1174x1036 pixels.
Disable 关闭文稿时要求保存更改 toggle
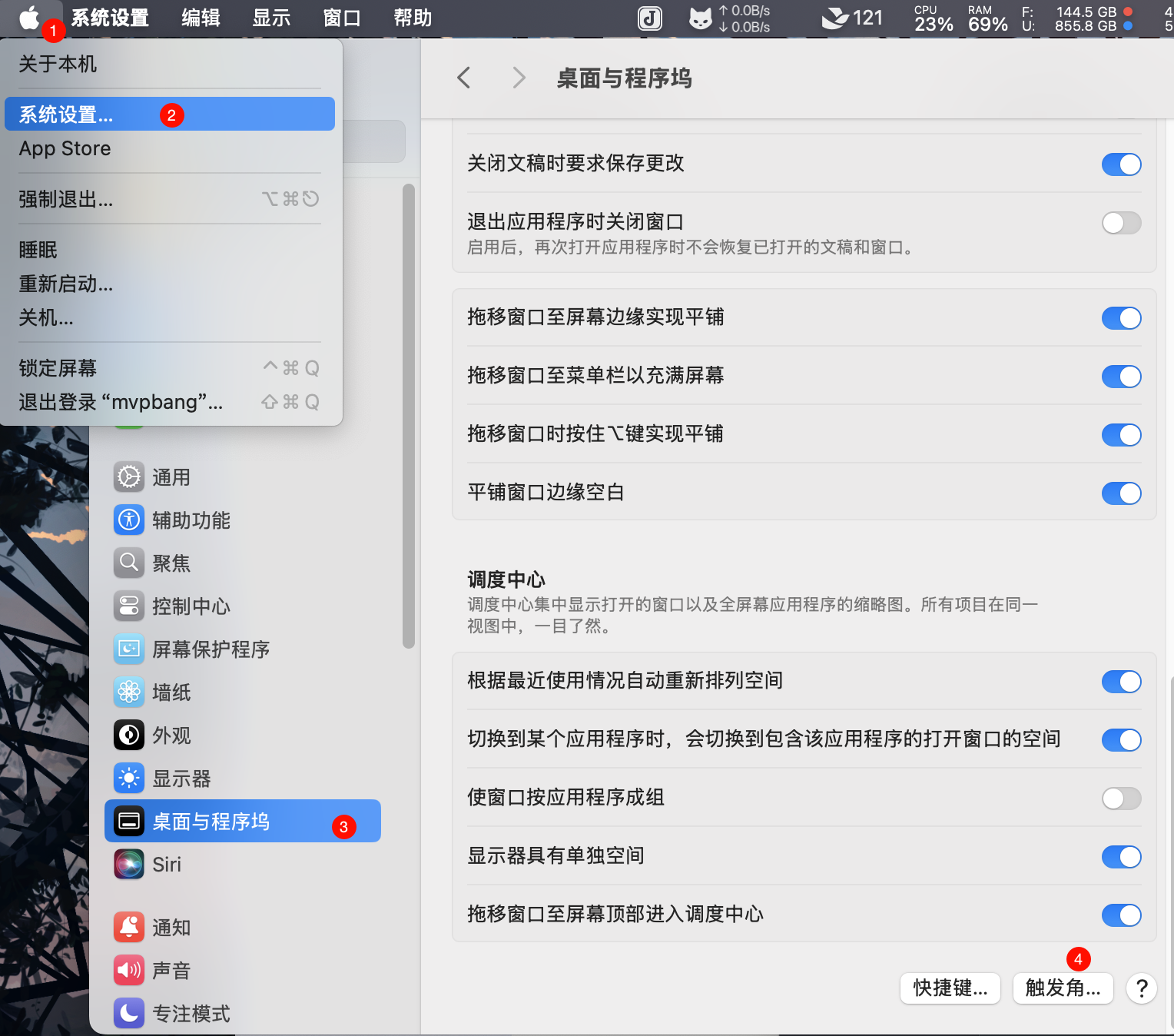(x=1121, y=164)
